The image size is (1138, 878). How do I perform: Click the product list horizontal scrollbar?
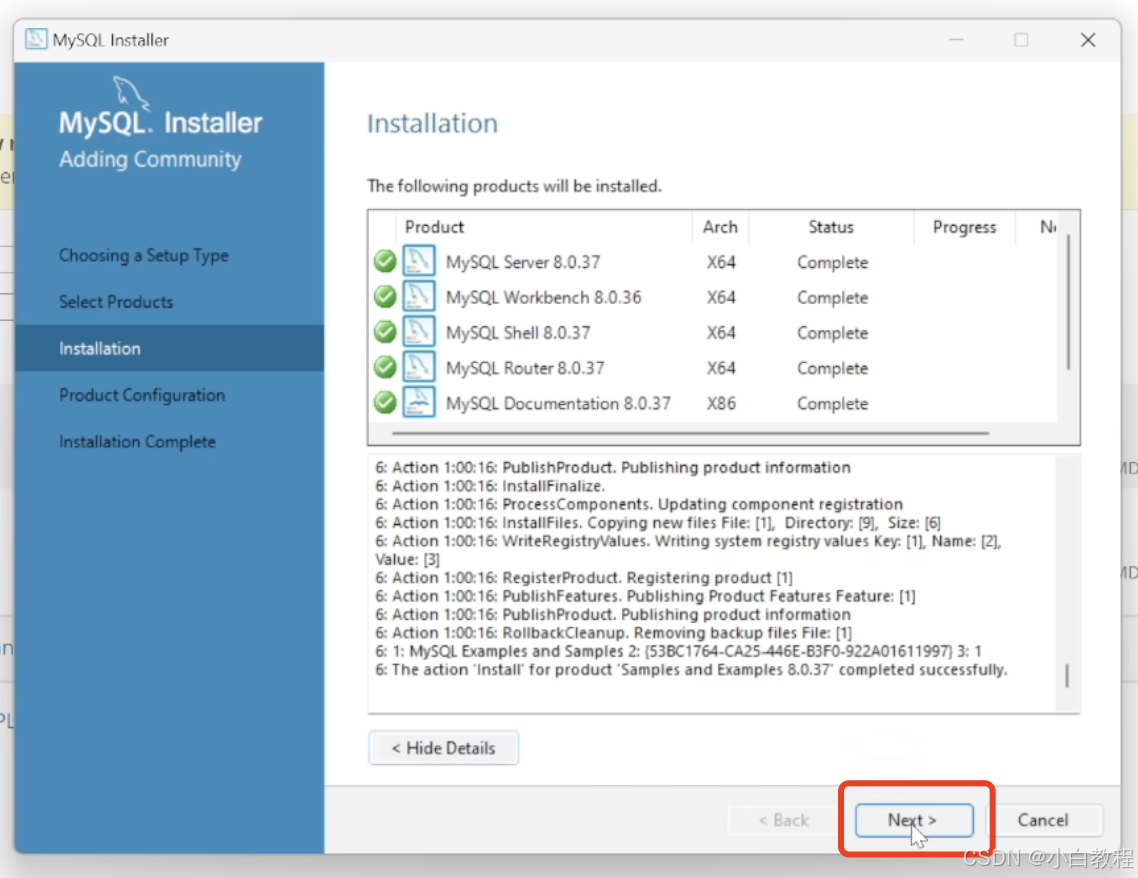(x=690, y=433)
